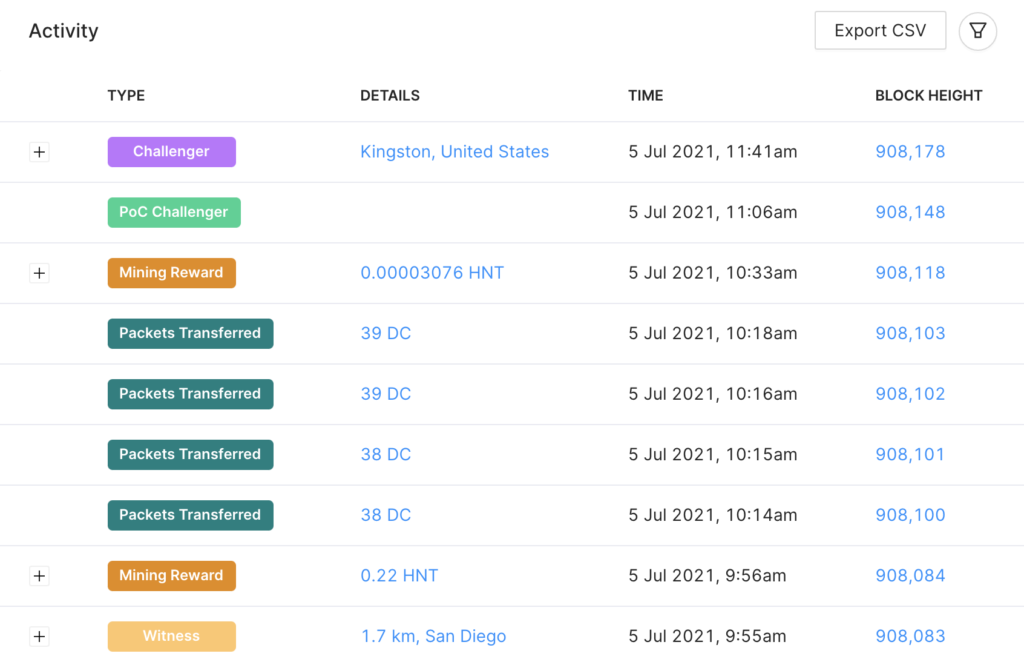
Task: Click the 39 DC link at 10:16am
Action: click(385, 394)
